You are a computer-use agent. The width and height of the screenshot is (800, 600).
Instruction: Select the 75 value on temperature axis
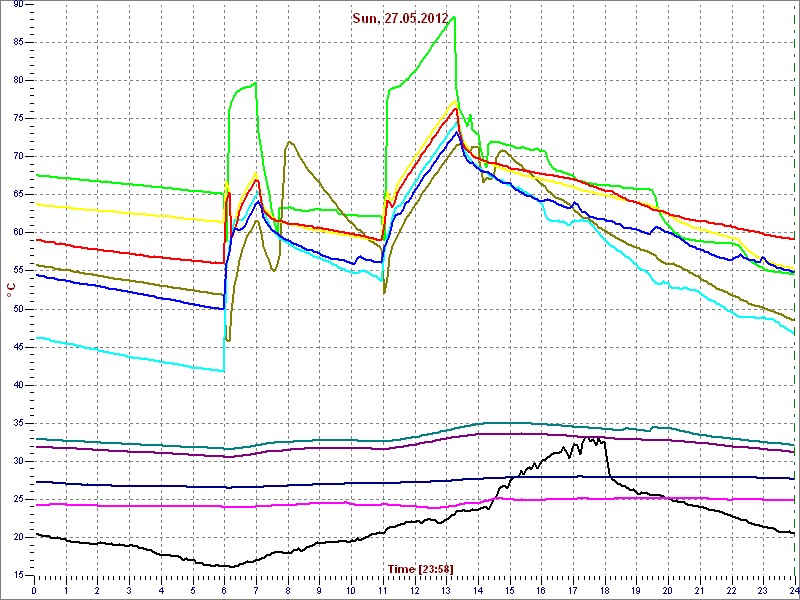(x=18, y=119)
